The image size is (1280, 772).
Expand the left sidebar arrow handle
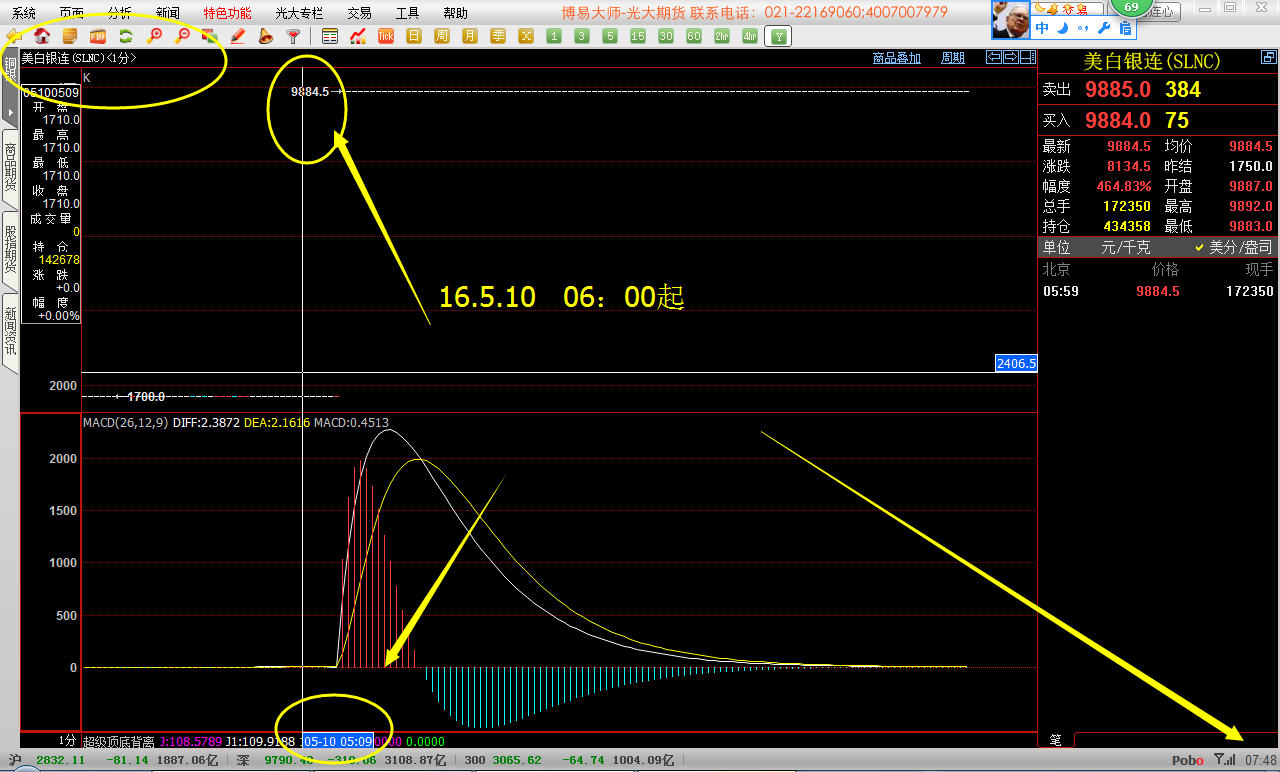point(11,112)
